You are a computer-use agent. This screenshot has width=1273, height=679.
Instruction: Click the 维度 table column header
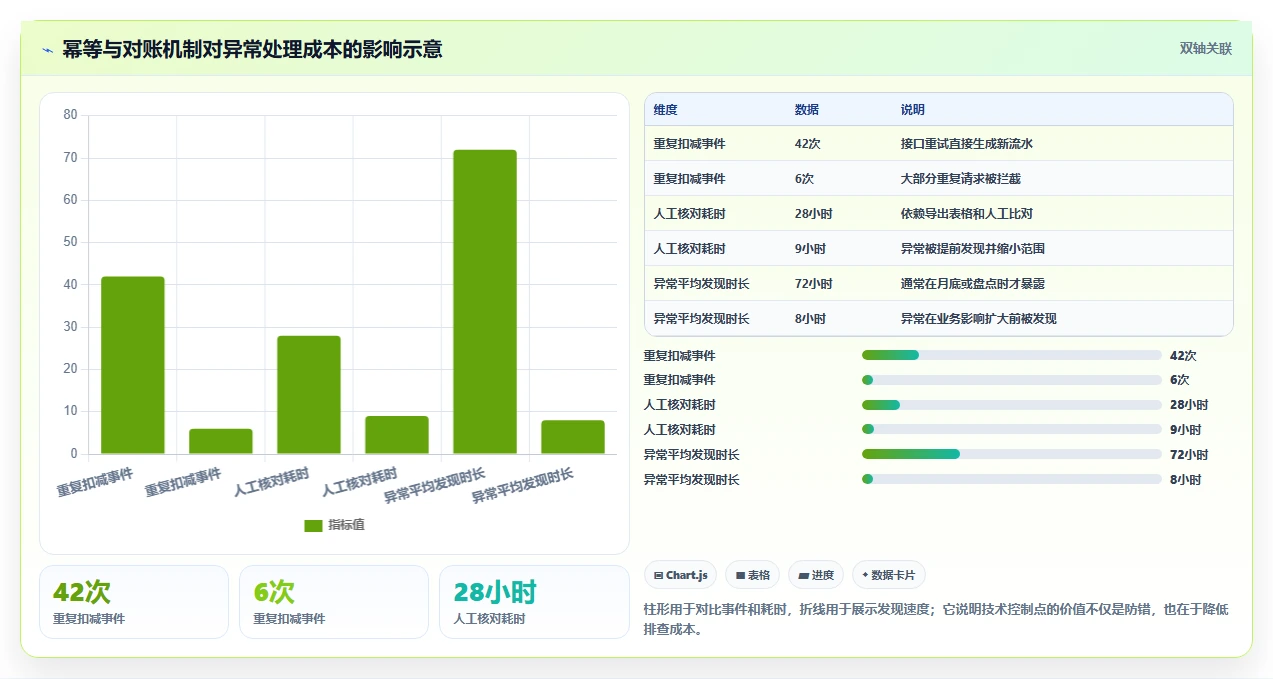point(665,110)
